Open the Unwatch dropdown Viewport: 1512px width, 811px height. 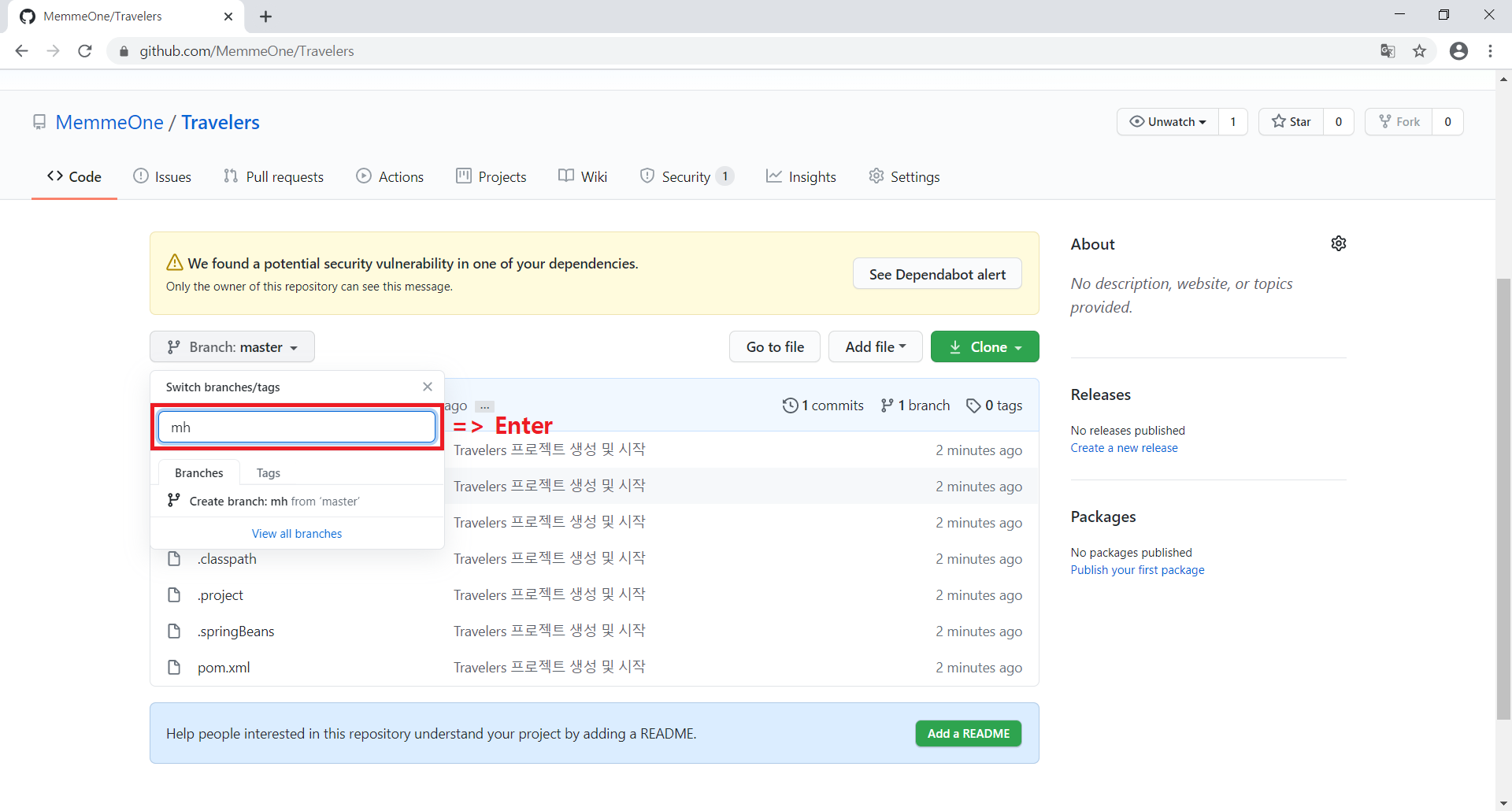1168,122
